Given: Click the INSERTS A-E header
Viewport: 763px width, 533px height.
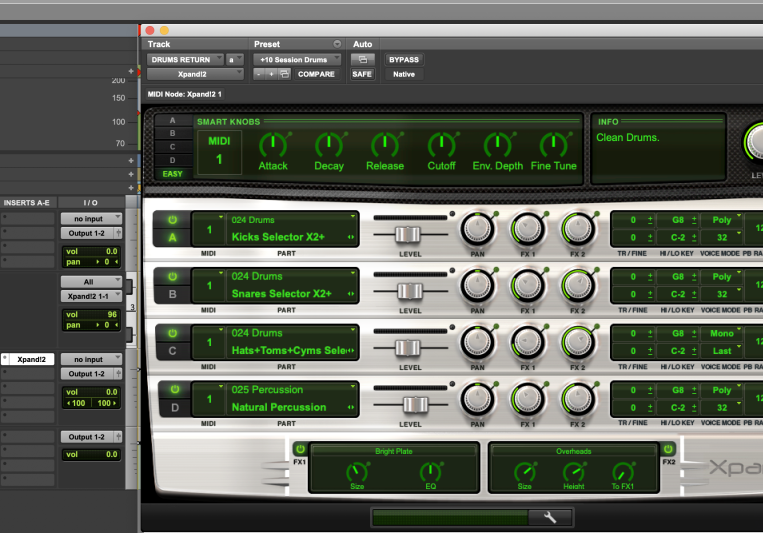Looking at the screenshot, I should 27,202.
